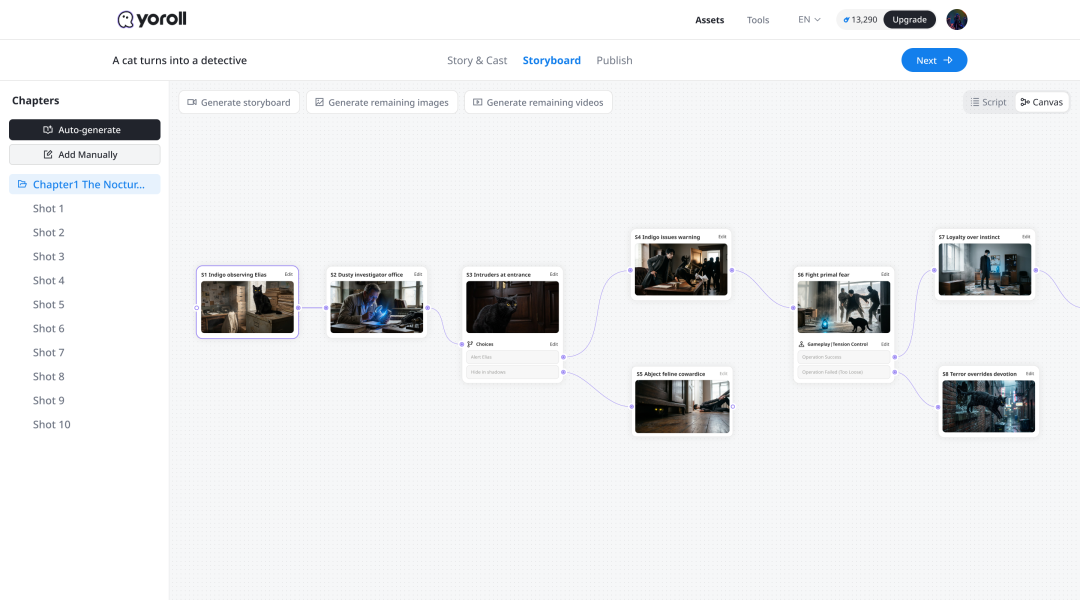1080x600 pixels.
Task: Open S5 Abject feline cowardice thumbnail
Action: 682,406
